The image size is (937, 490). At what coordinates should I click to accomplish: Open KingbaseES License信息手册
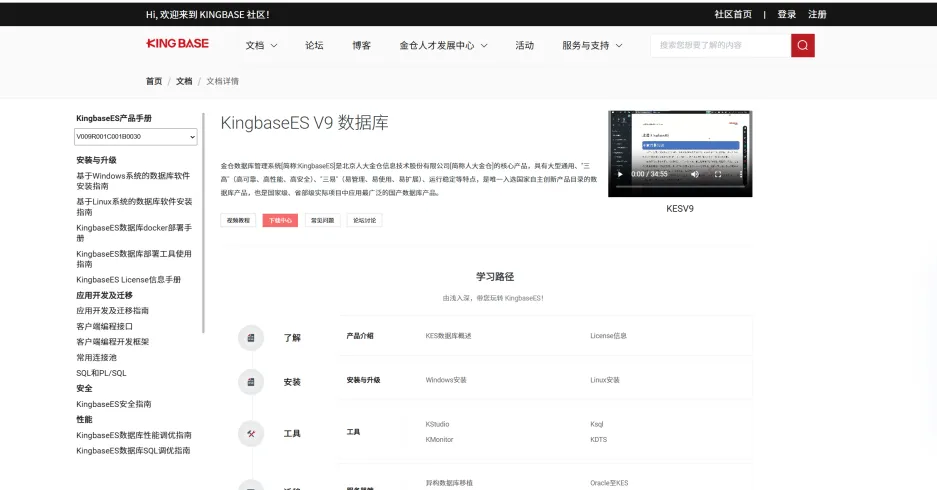pos(128,280)
